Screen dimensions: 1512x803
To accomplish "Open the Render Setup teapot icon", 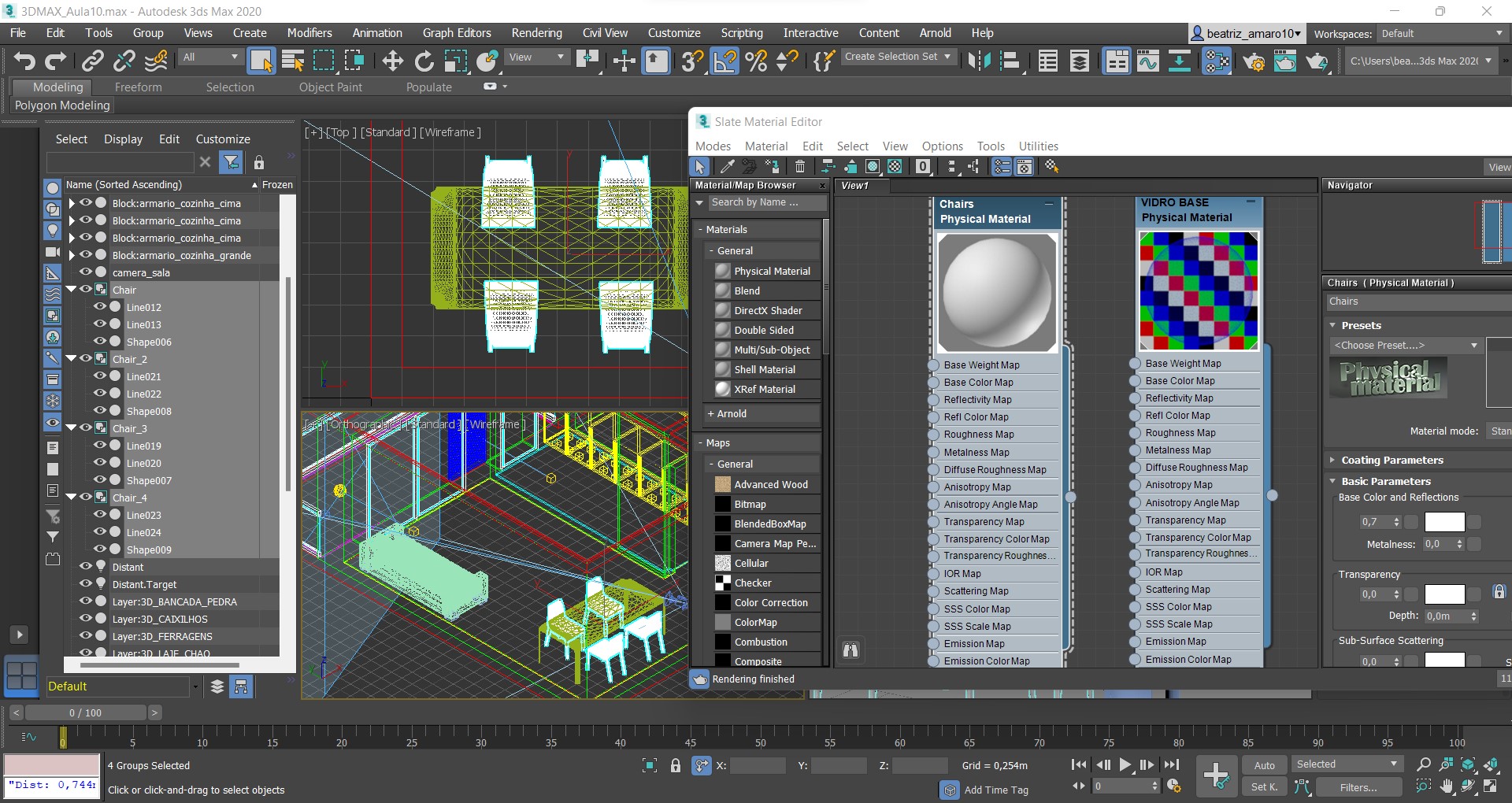I will click(x=1254, y=61).
